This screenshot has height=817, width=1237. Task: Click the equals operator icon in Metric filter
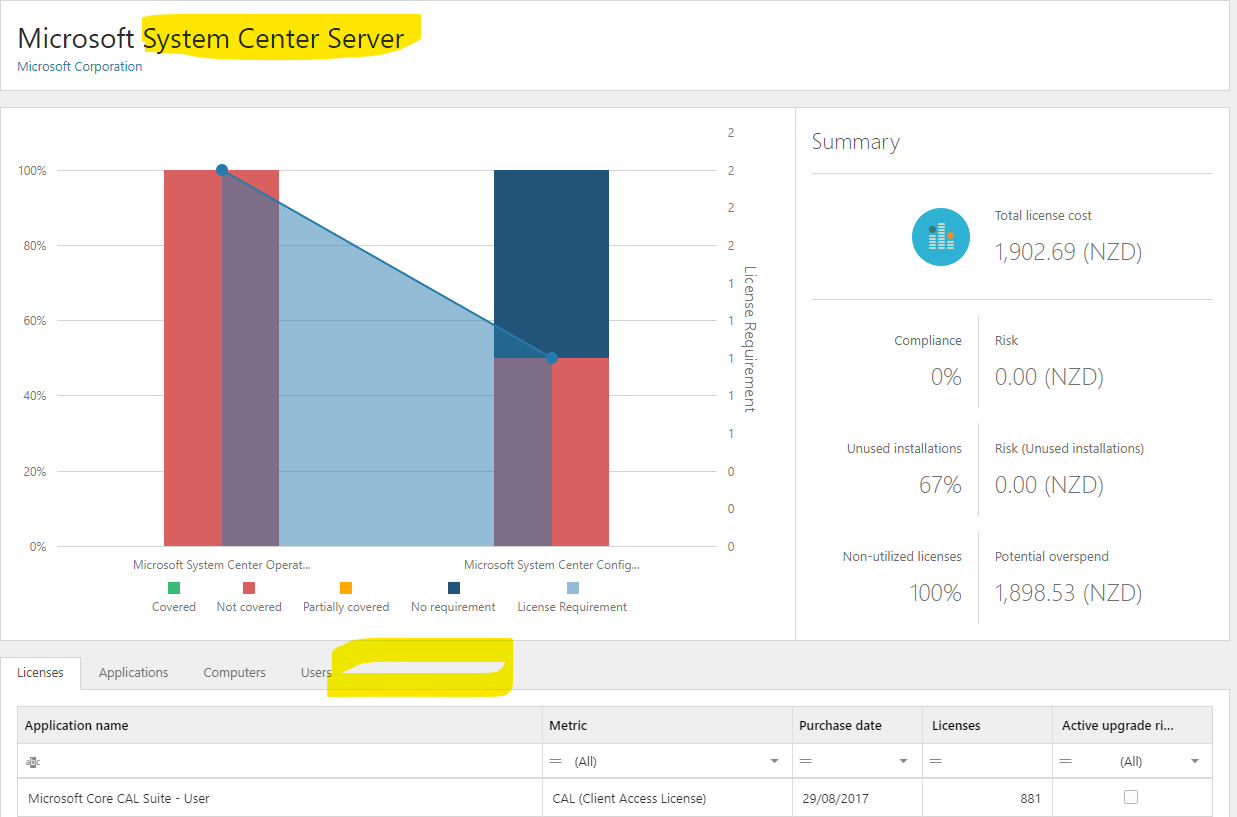[x=557, y=761]
